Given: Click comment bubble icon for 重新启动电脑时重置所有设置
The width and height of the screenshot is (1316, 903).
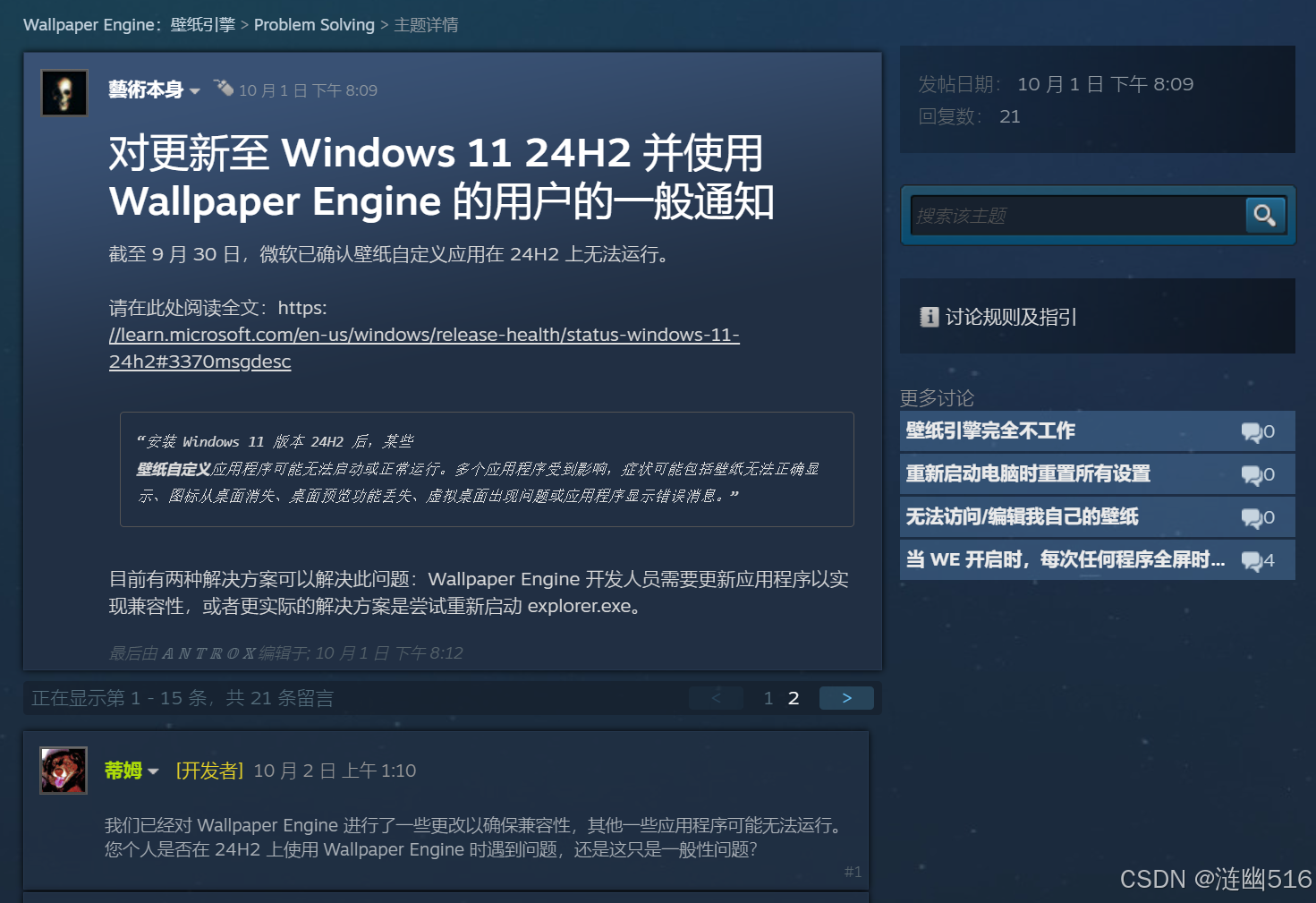Looking at the screenshot, I should coord(1252,475).
